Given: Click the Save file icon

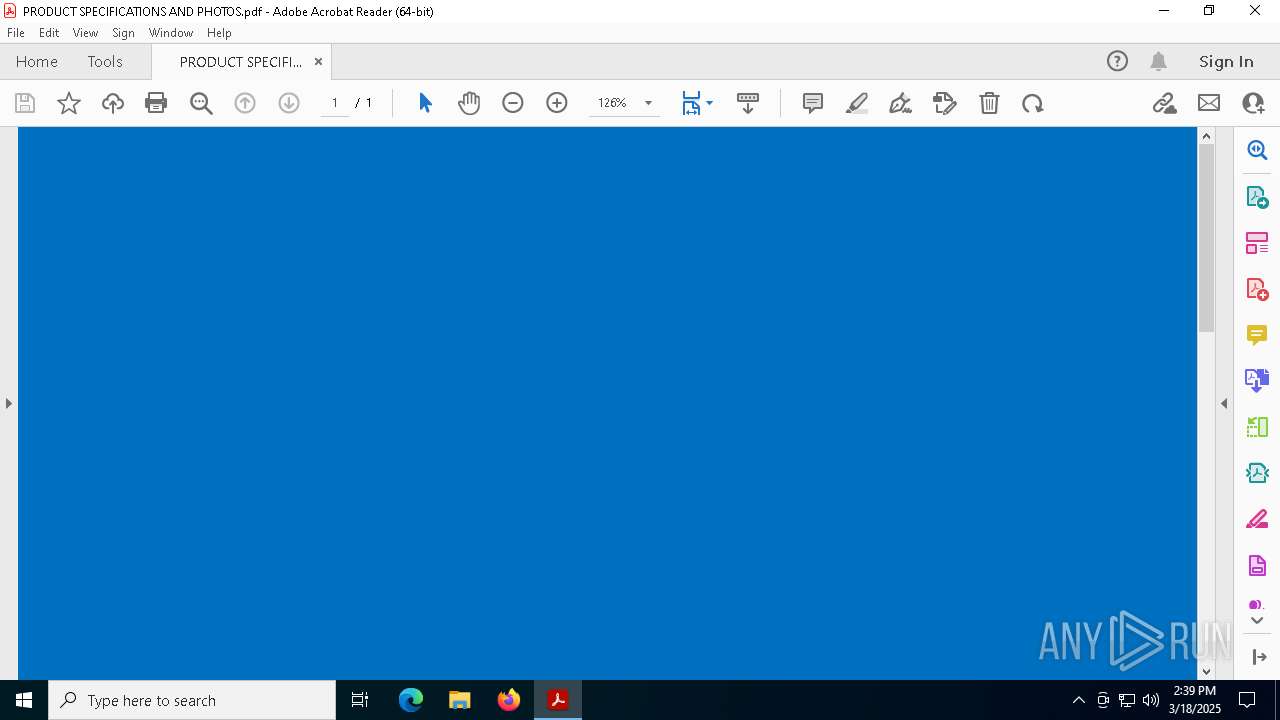Looking at the screenshot, I should pos(25,103).
